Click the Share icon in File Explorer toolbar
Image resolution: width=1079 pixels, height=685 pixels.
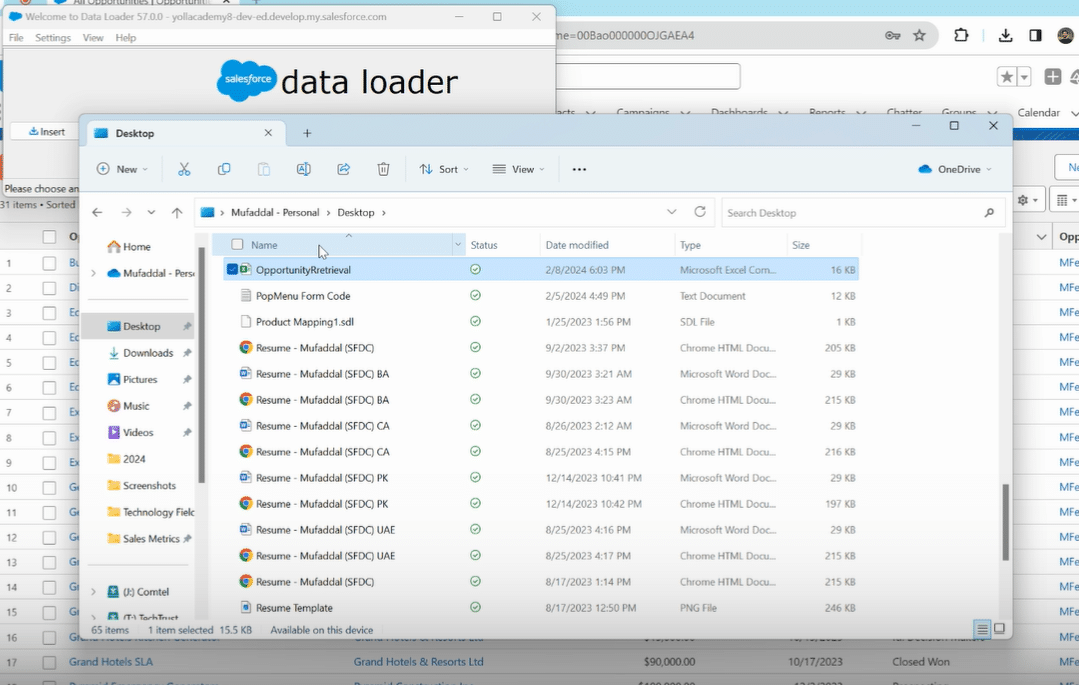(x=343, y=169)
